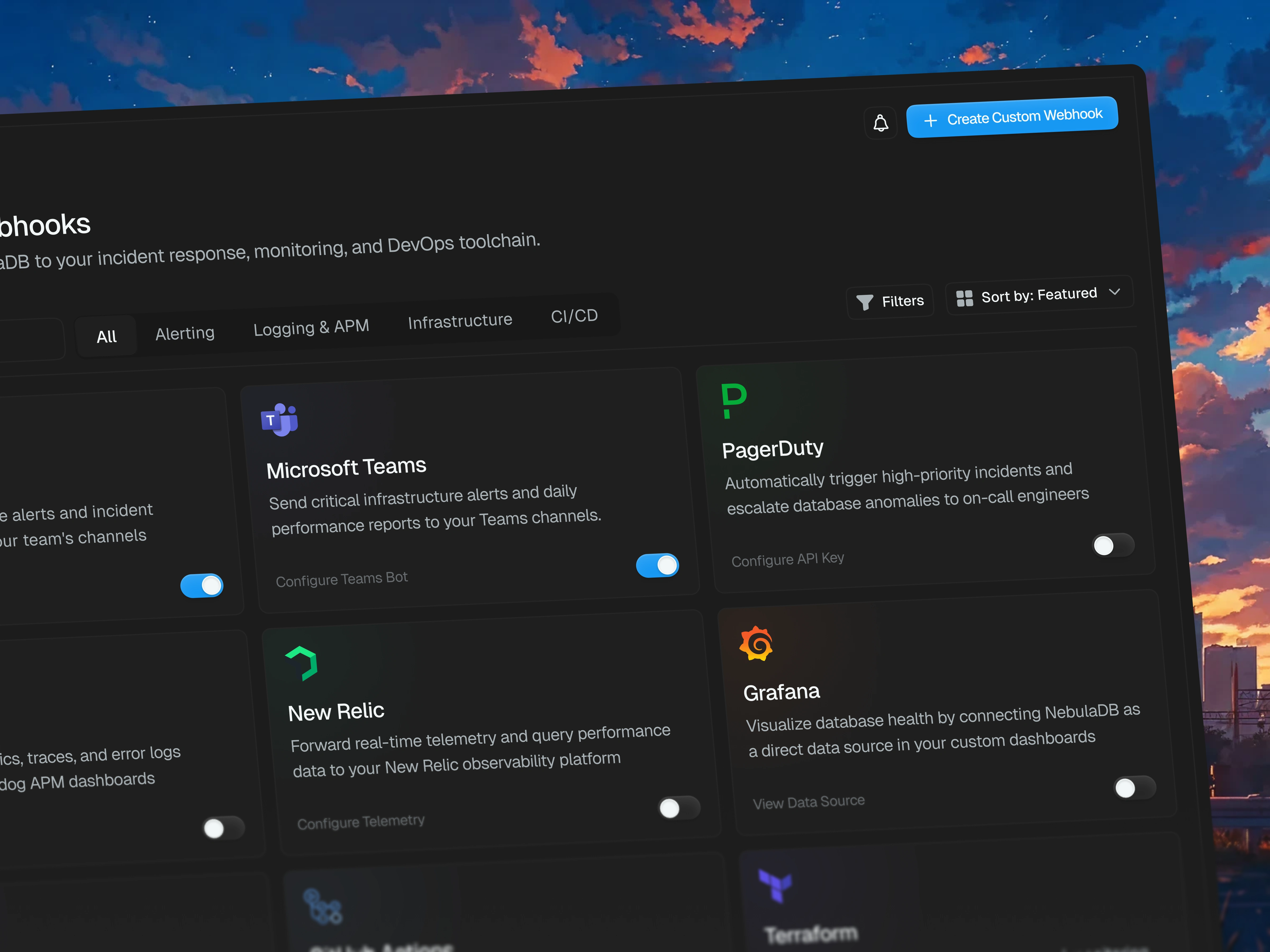Click the Grafana swirl logo icon
Viewport: 1270px width, 952px height.
click(756, 643)
